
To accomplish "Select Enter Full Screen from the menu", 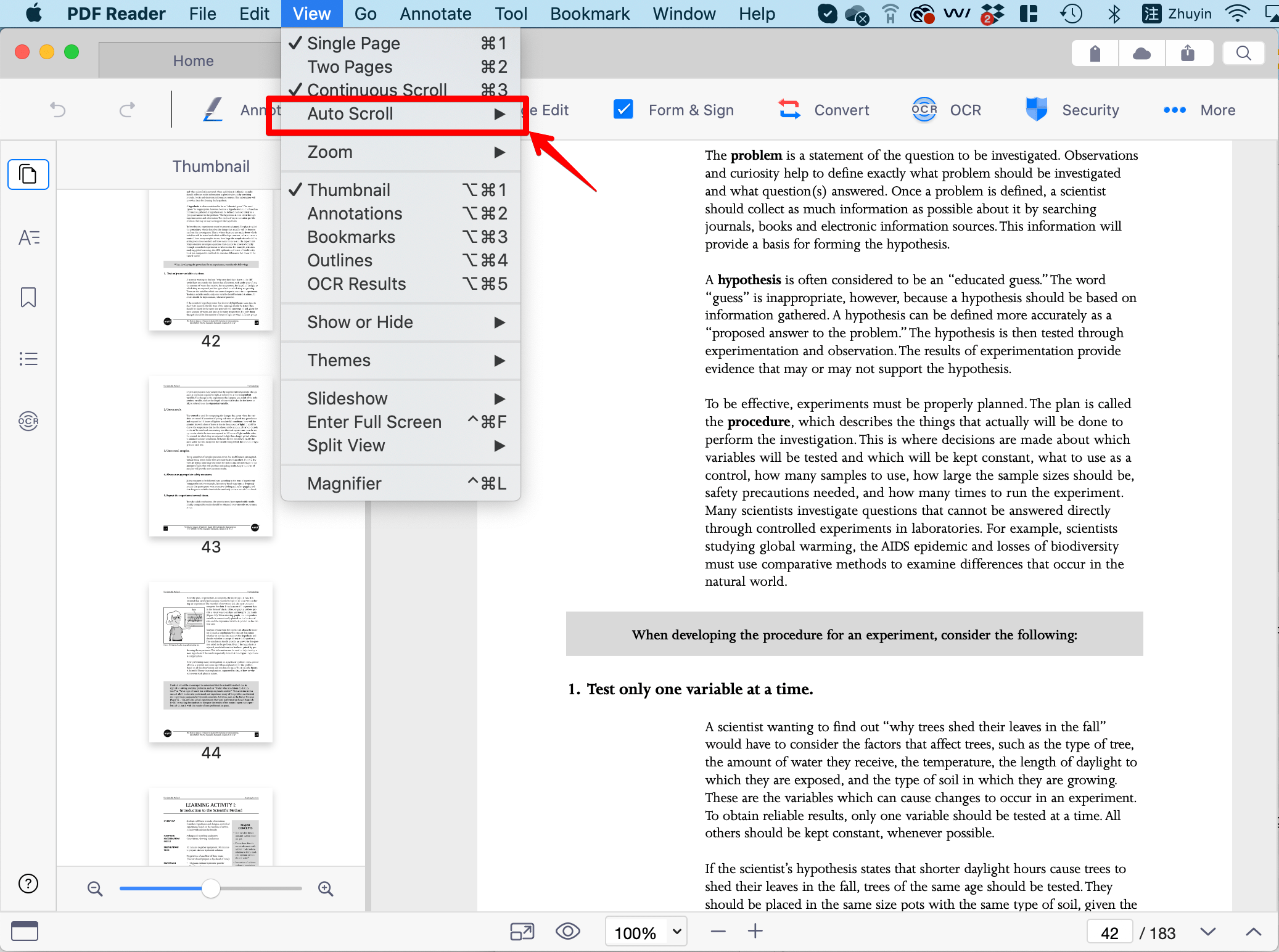I will coord(374,422).
